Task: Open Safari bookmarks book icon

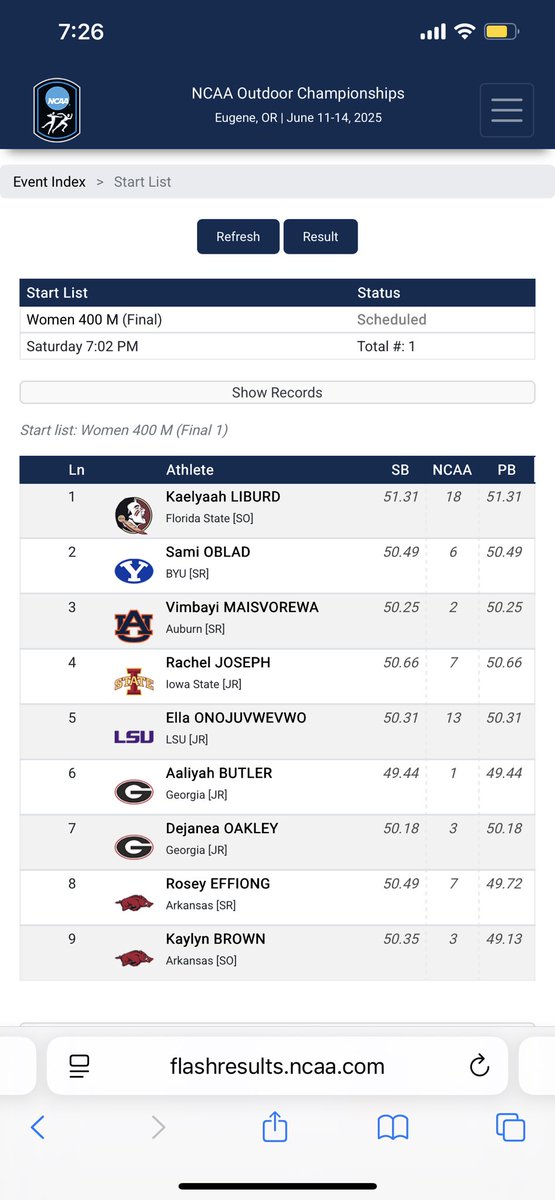Action: (393, 1128)
